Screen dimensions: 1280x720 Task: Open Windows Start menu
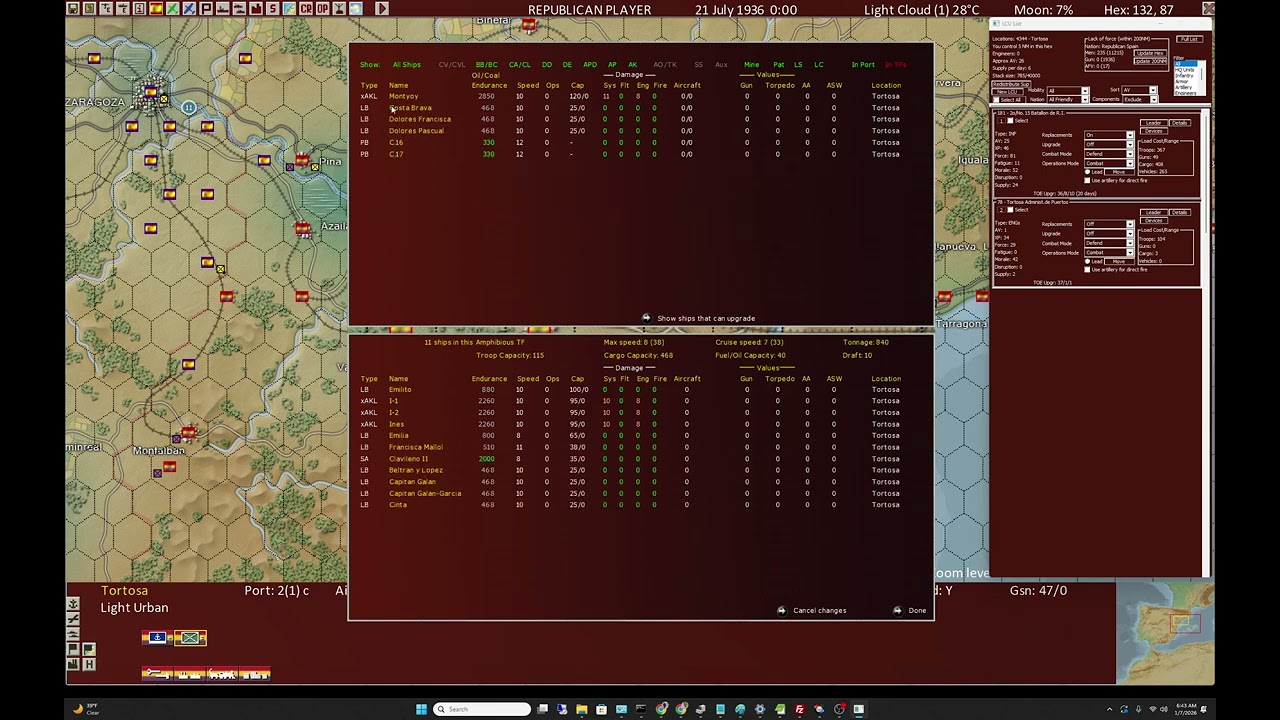click(x=421, y=709)
